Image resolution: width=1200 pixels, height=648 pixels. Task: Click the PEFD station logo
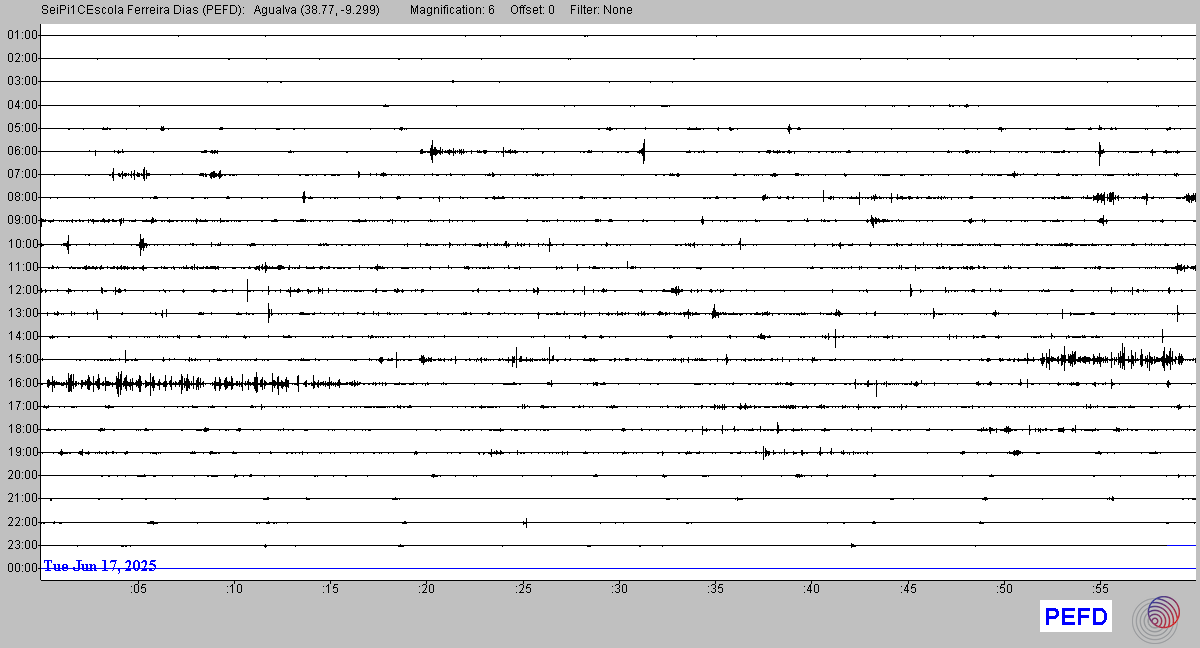point(1076,617)
